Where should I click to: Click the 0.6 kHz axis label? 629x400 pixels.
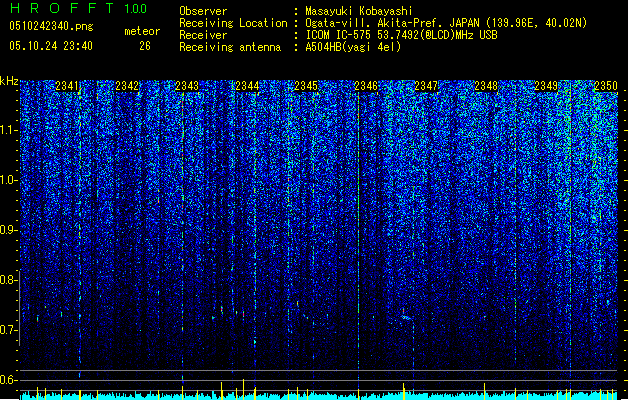[8, 380]
